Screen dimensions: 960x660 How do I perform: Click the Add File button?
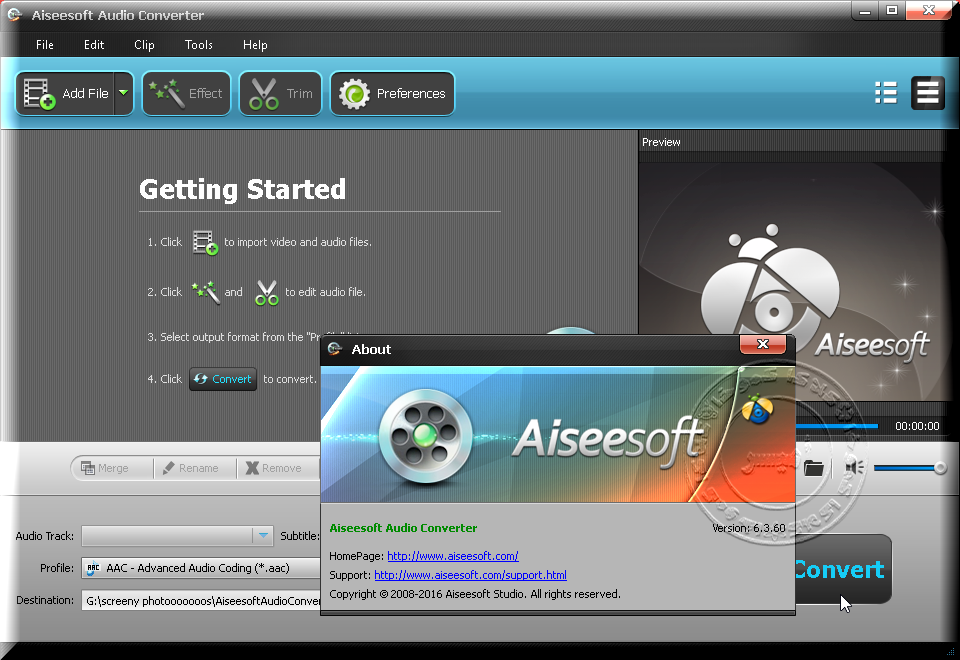(65, 94)
